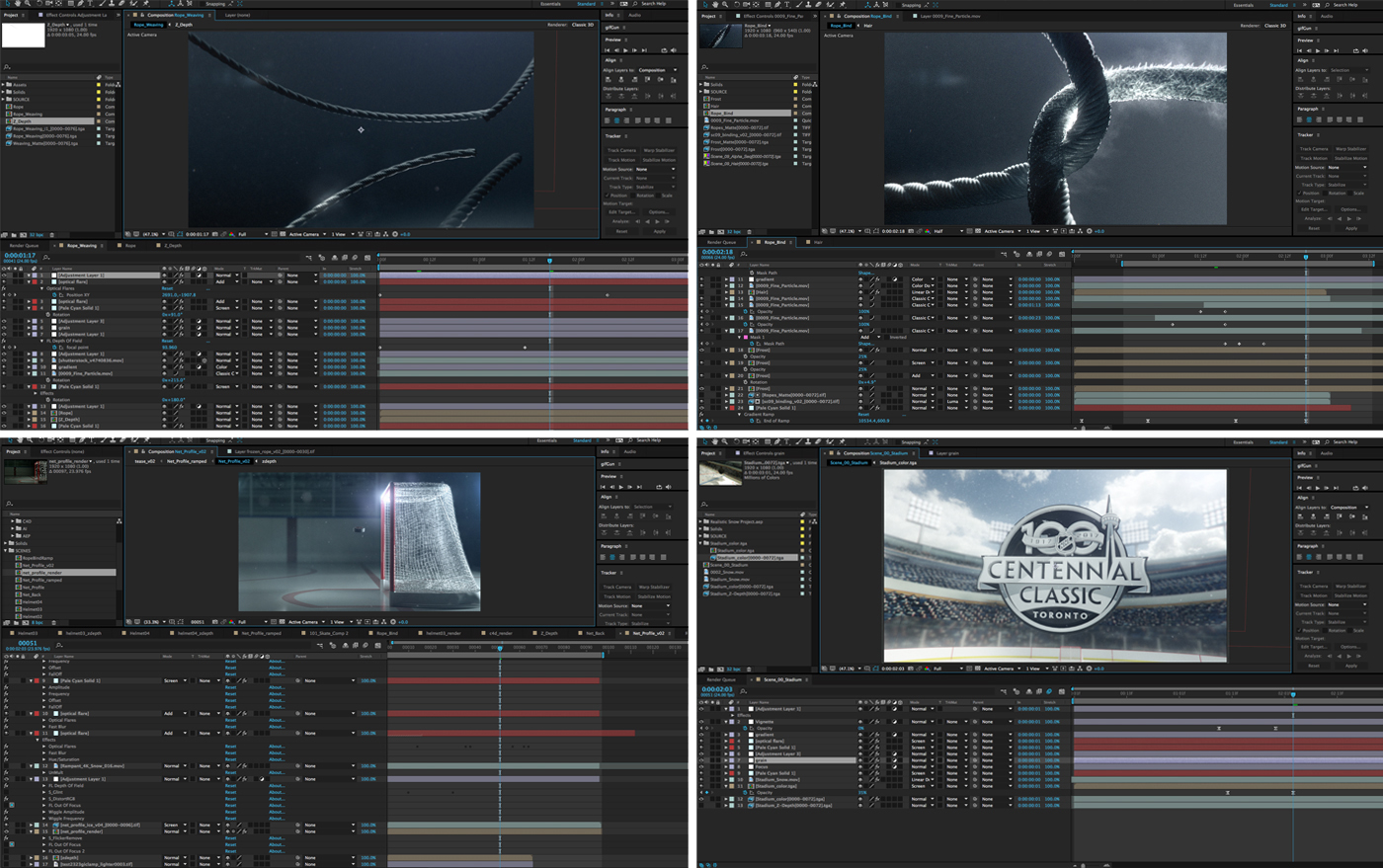Select the Type tool in Scene_00_Stadium window
1383x868 pixels.
tap(786, 441)
